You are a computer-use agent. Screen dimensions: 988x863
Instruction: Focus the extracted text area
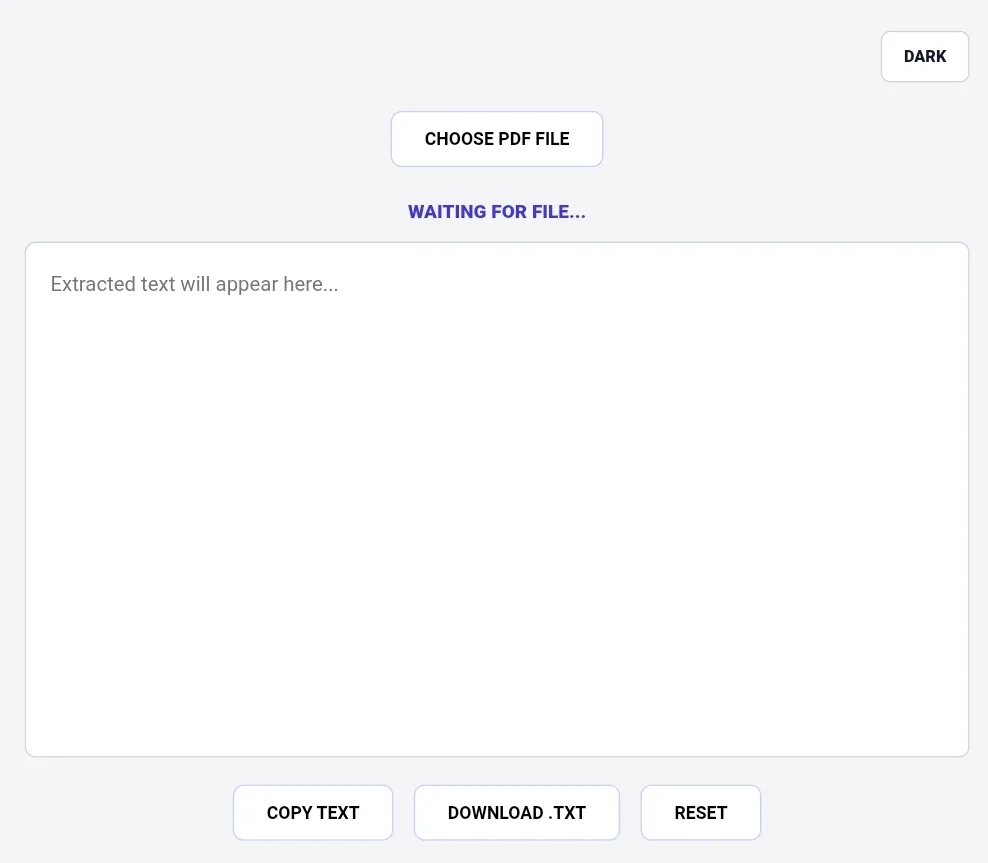click(497, 500)
